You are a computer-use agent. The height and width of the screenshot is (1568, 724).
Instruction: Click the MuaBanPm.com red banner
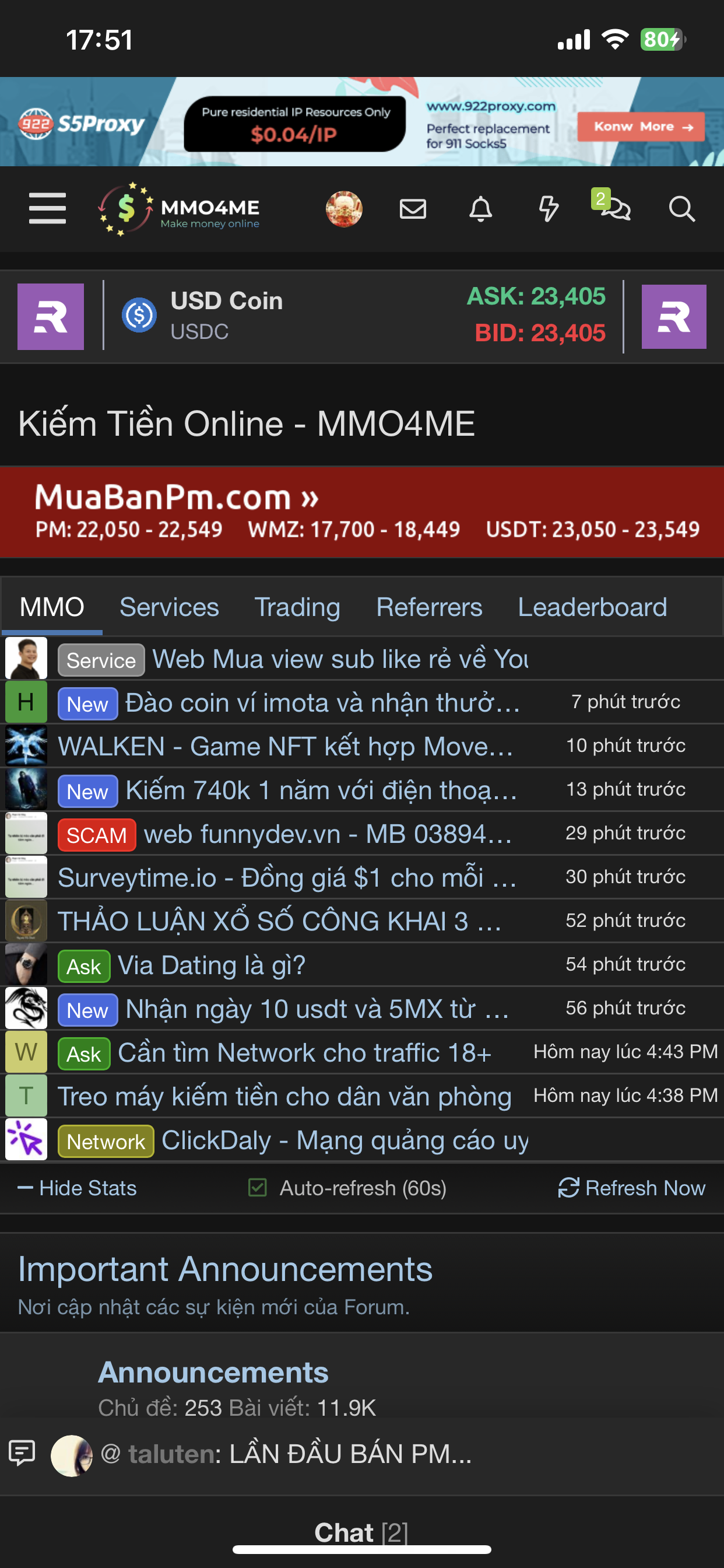click(x=362, y=512)
